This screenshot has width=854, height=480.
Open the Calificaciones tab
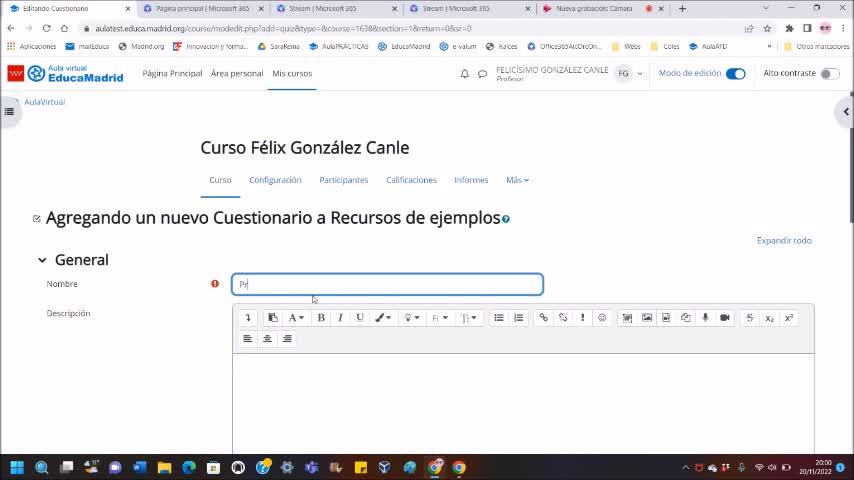click(411, 180)
